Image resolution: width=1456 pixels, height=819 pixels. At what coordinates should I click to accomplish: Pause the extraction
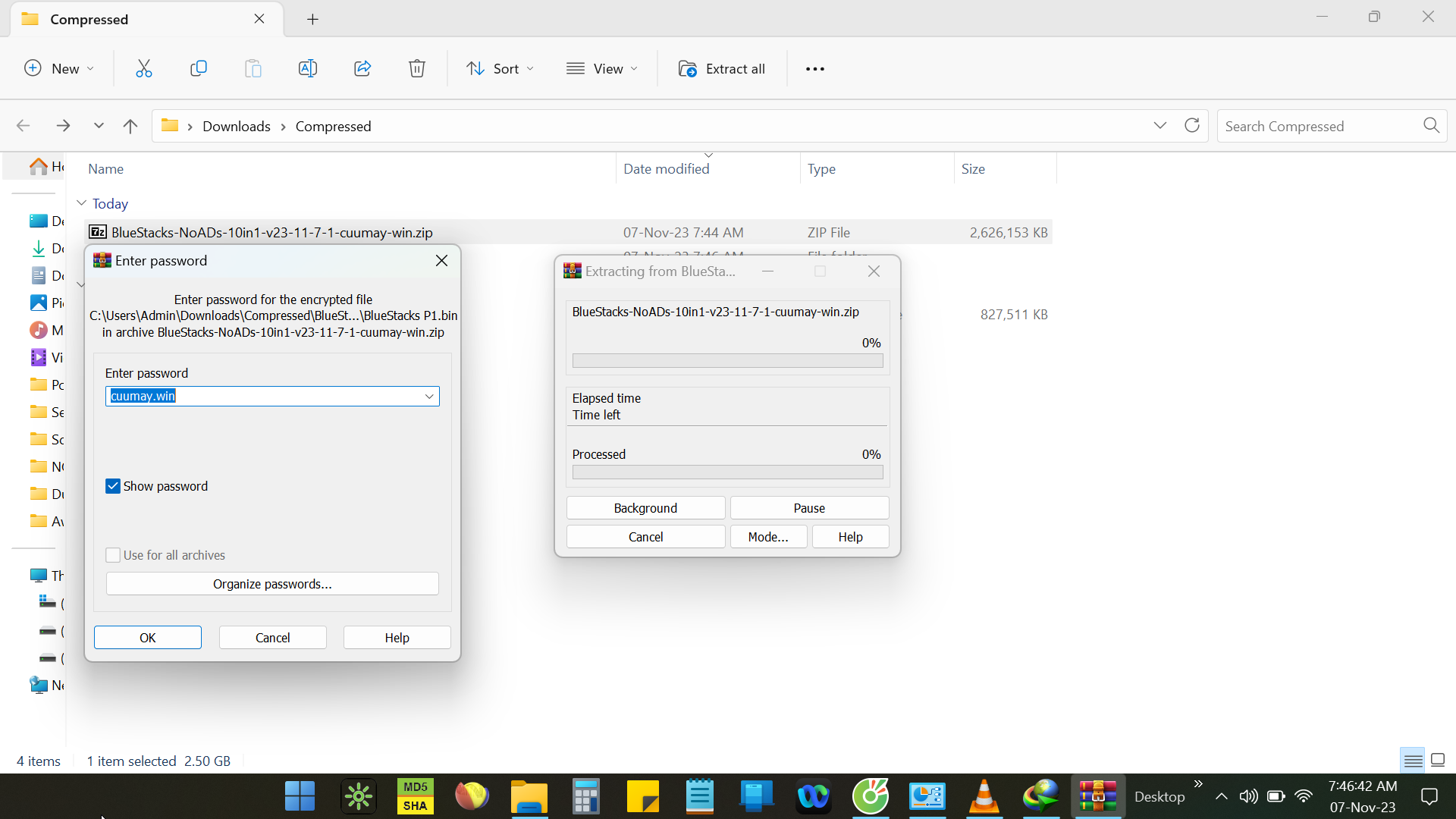pos(810,508)
